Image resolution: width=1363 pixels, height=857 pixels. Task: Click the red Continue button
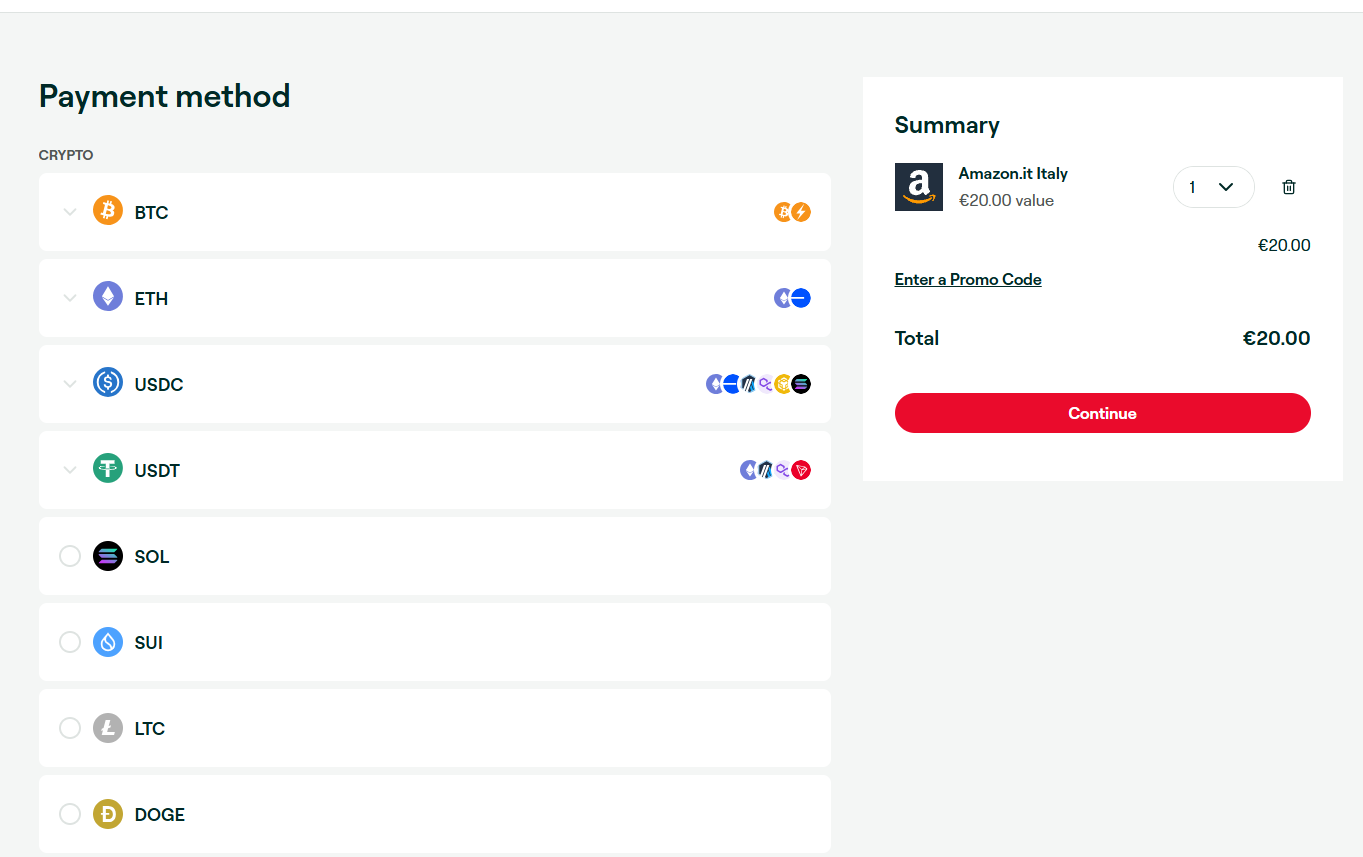[1102, 413]
